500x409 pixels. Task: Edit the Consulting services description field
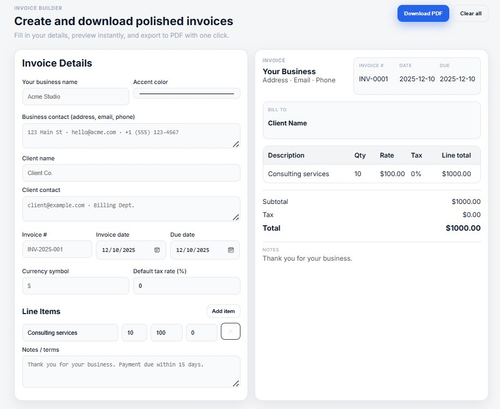pyautogui.click(x=70, y=333)
